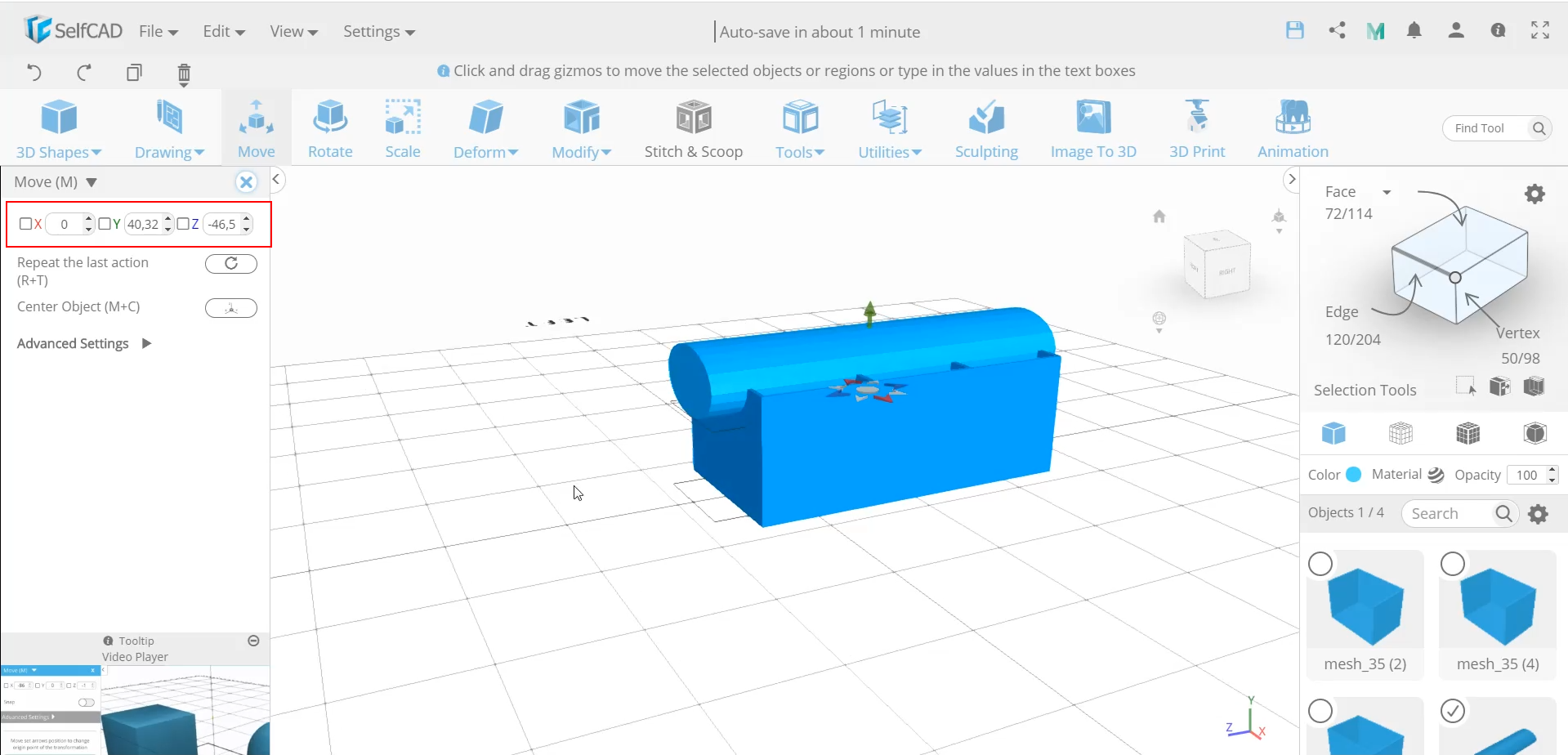Image resolution: width=1568 pixels, height=755 pixels.
Task: Open the Animation tool
Action: [1293, 129]
